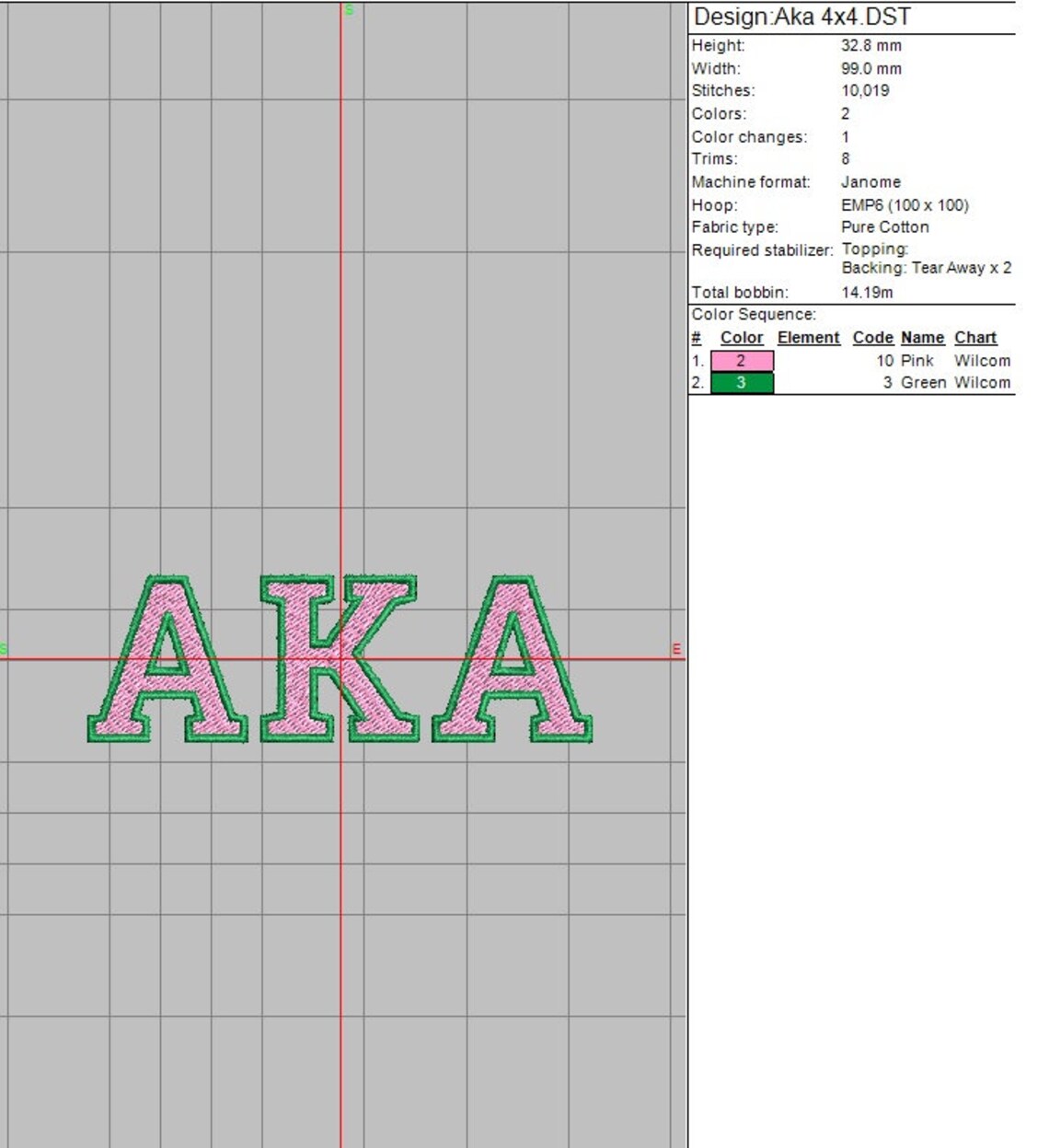Click the Name column header
This screenshot has height=1148, width=1049.
click(x=922, y=338)
